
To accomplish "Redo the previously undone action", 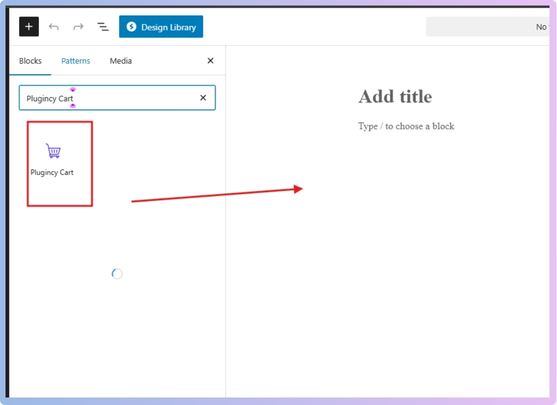I will pos(78,27).
